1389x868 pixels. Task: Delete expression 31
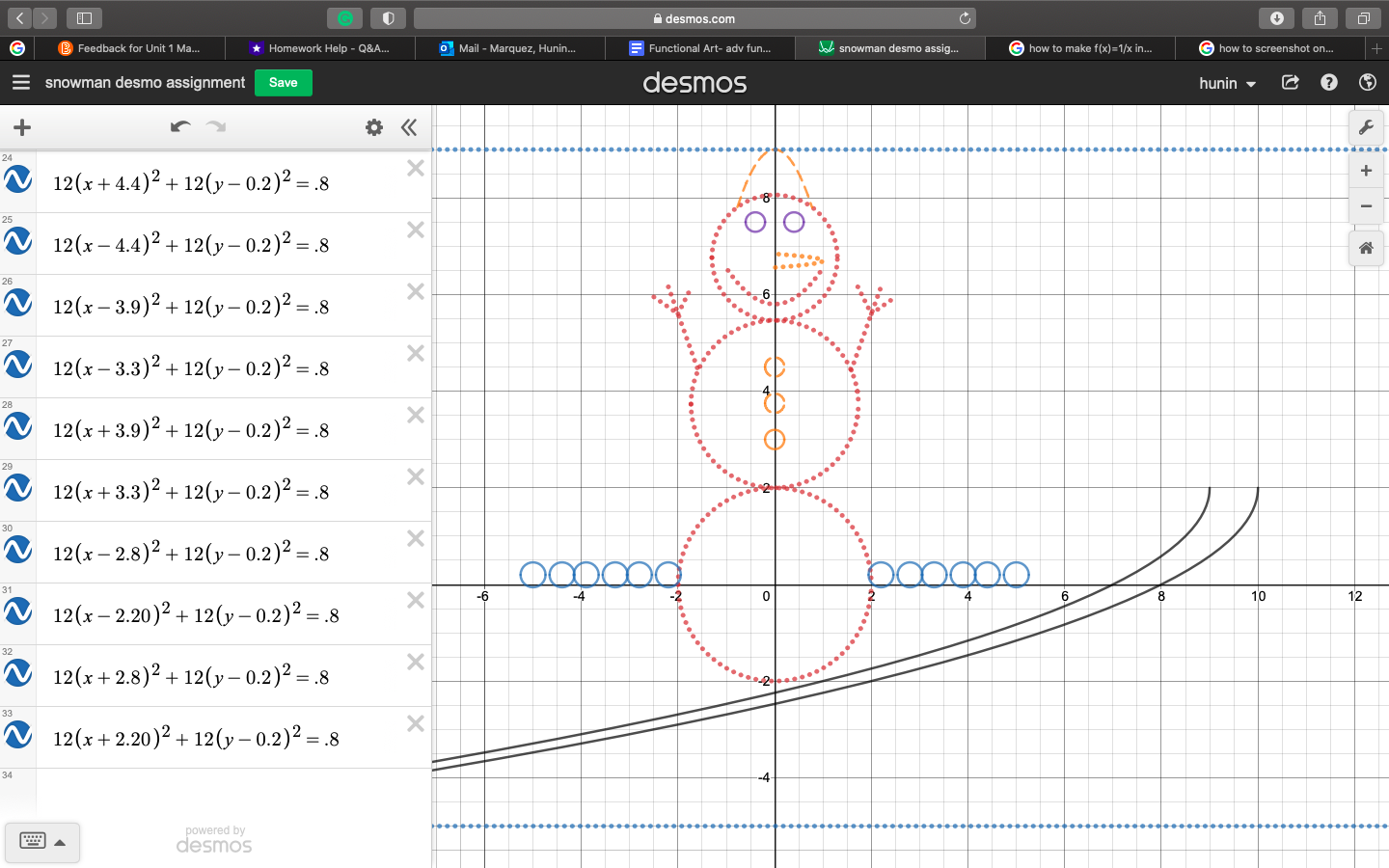point(416,600)
